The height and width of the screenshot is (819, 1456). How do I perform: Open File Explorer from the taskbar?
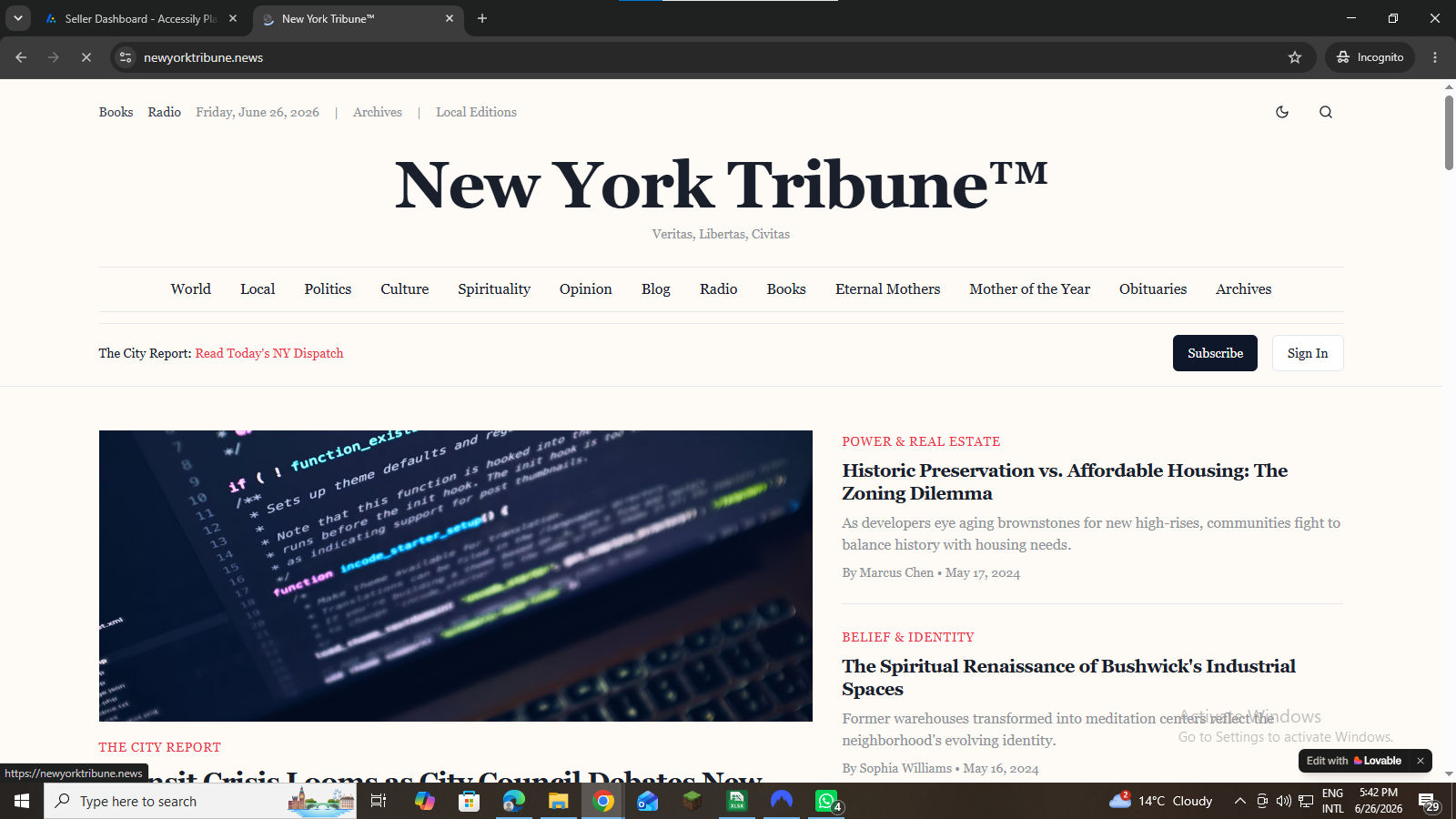558,801
